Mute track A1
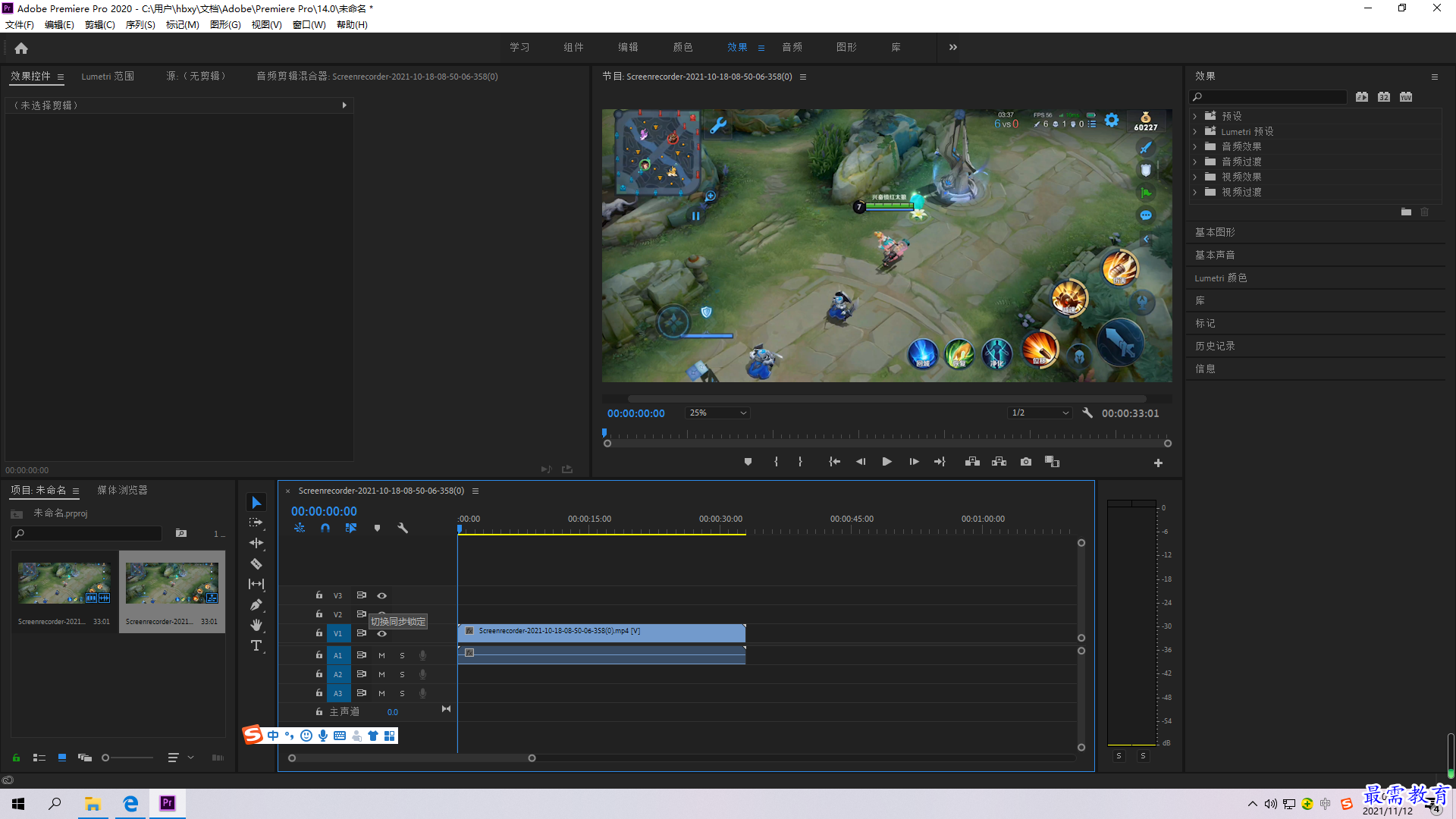 tap(381, 655)
